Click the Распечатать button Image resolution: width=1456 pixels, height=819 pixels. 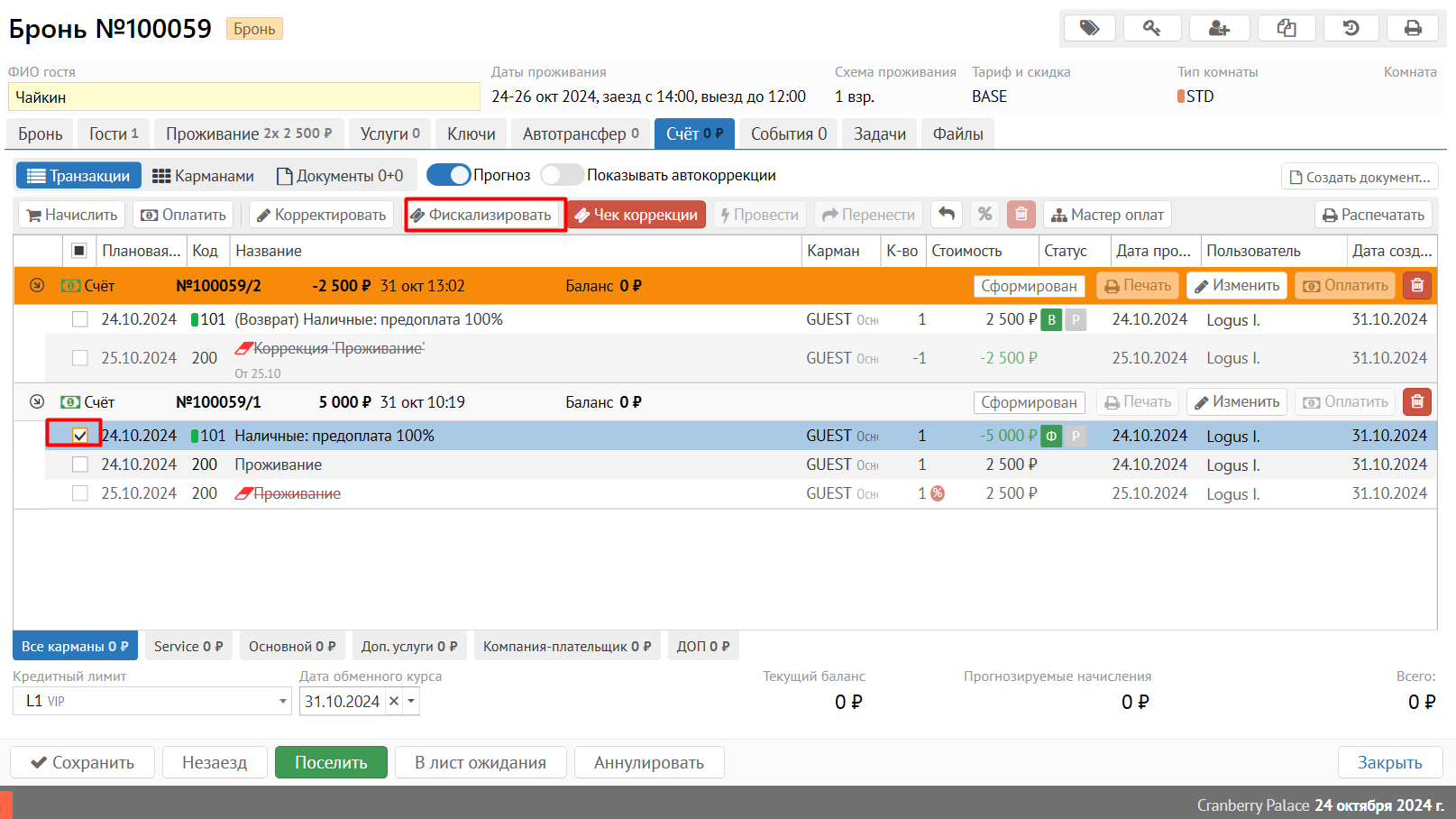click(x=1374, y=215)
